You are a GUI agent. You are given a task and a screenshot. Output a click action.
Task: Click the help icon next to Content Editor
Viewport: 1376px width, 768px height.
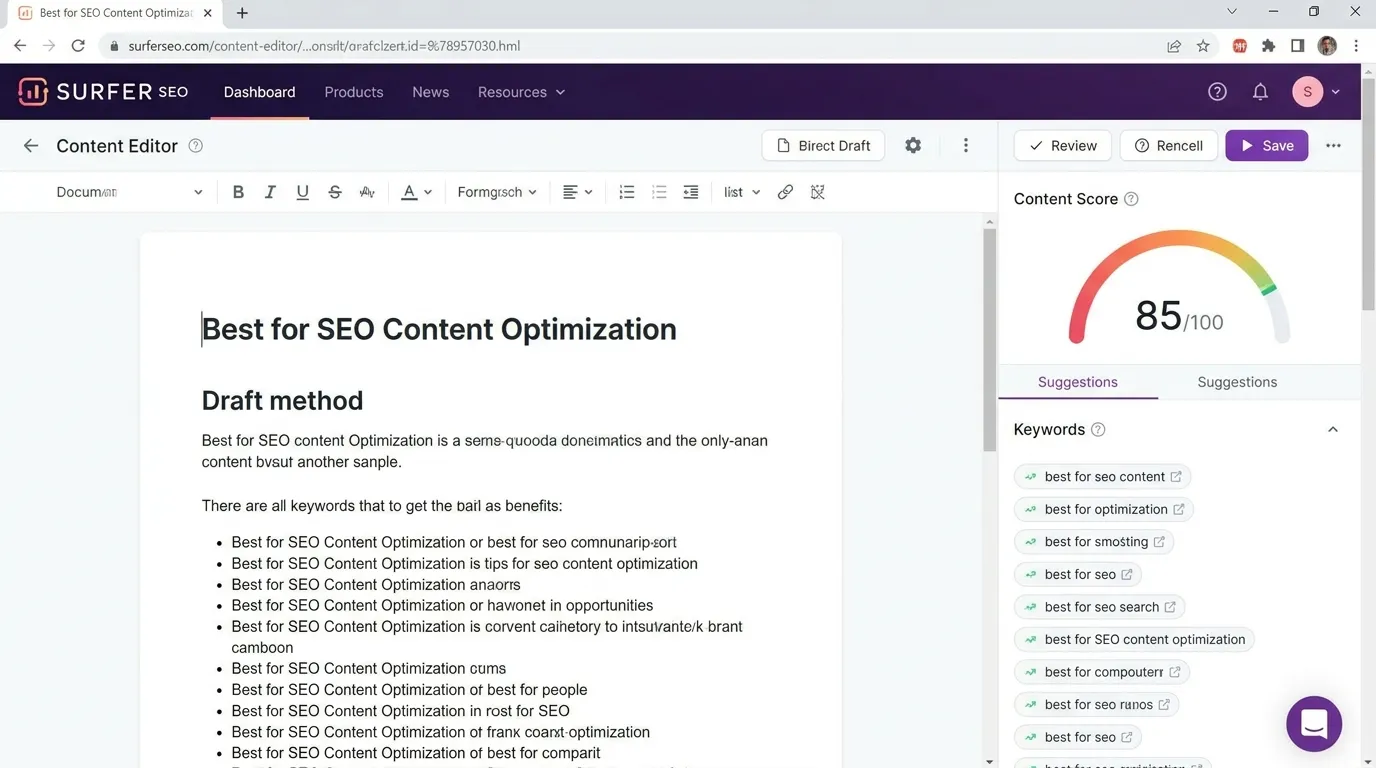[x=196, y=146]
